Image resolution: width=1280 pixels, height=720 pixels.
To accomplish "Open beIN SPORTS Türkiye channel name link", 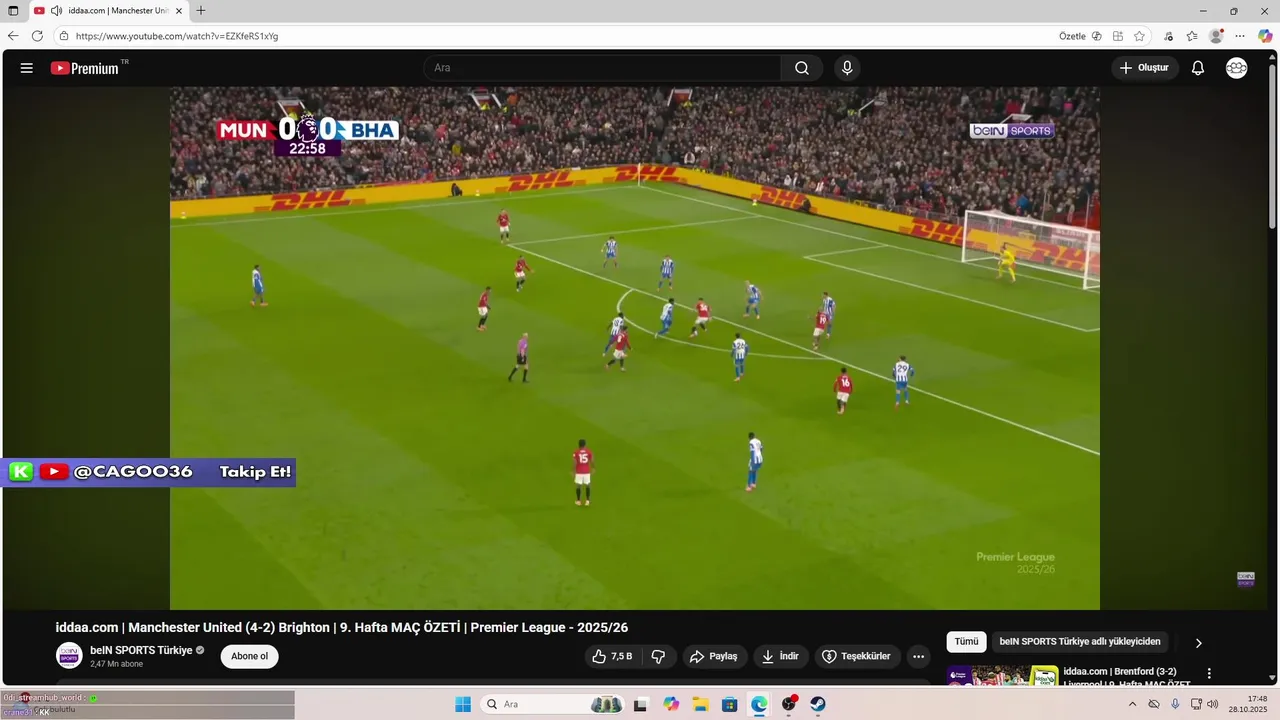I will 141,650.
